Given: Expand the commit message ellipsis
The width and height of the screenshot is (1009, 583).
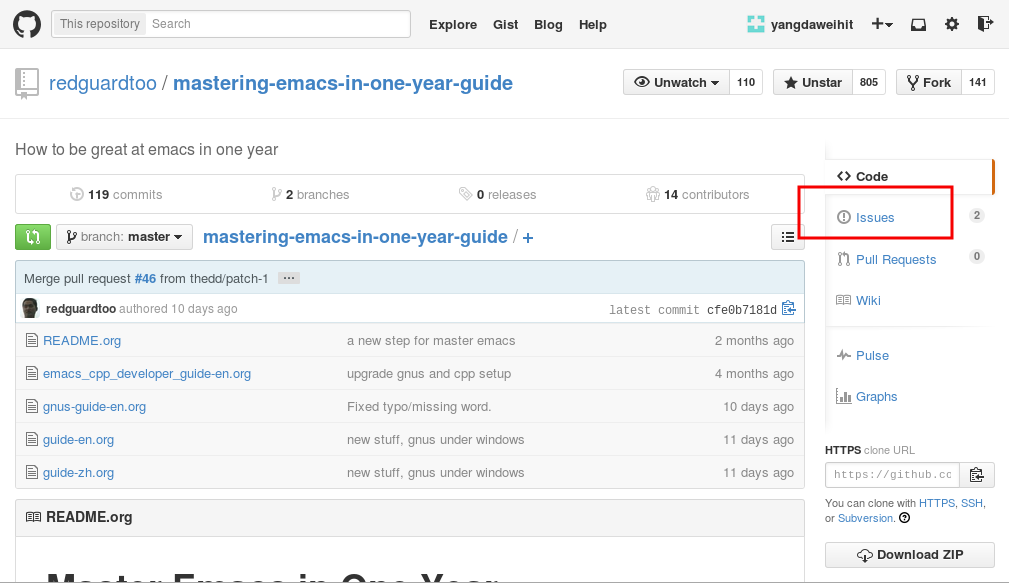Looking at the screenshot, I should [x=289, y=278].
